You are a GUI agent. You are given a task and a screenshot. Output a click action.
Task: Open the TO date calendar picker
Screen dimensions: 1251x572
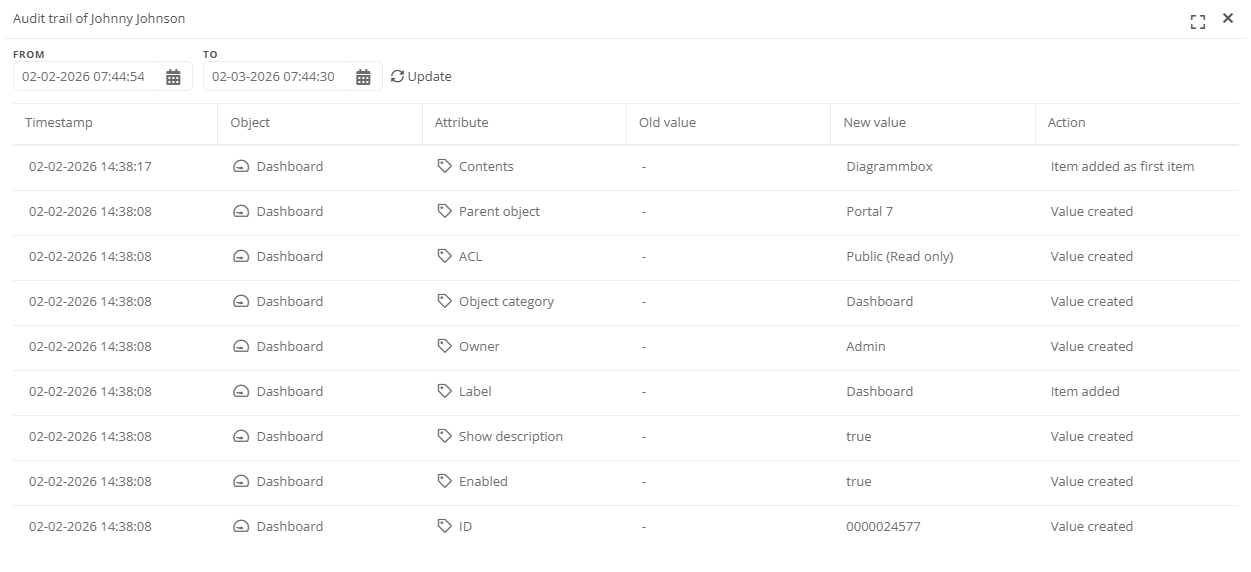coord(363,77)
